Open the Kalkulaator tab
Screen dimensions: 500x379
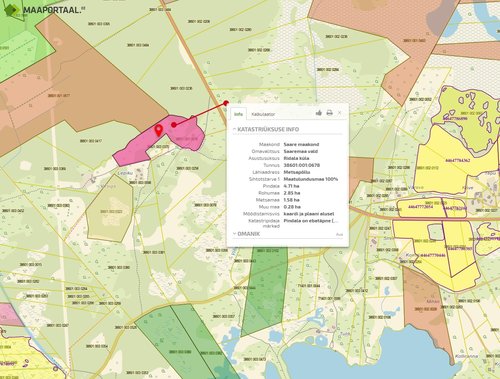(263, 114)
